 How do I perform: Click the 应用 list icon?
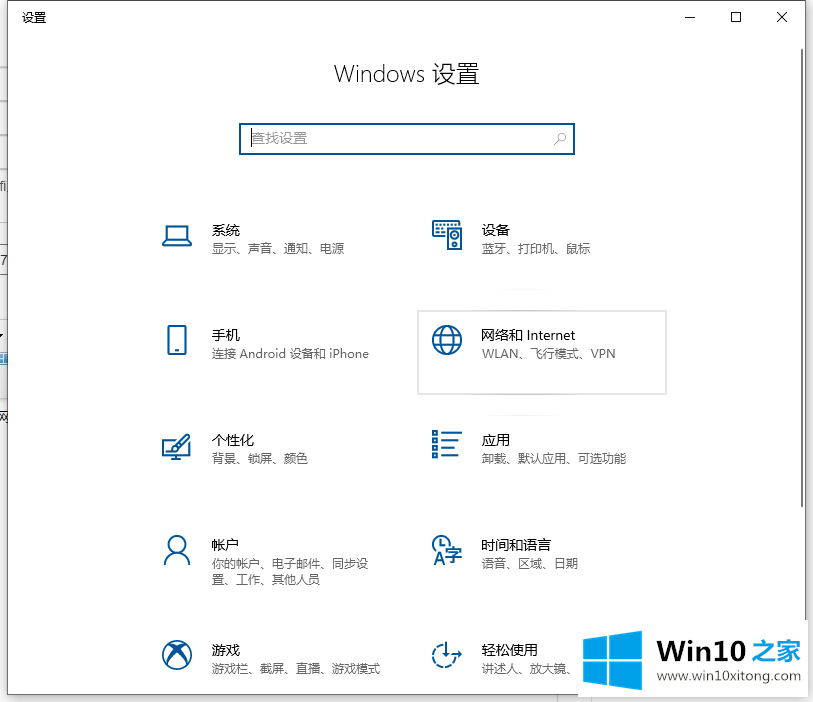(447, 444)
